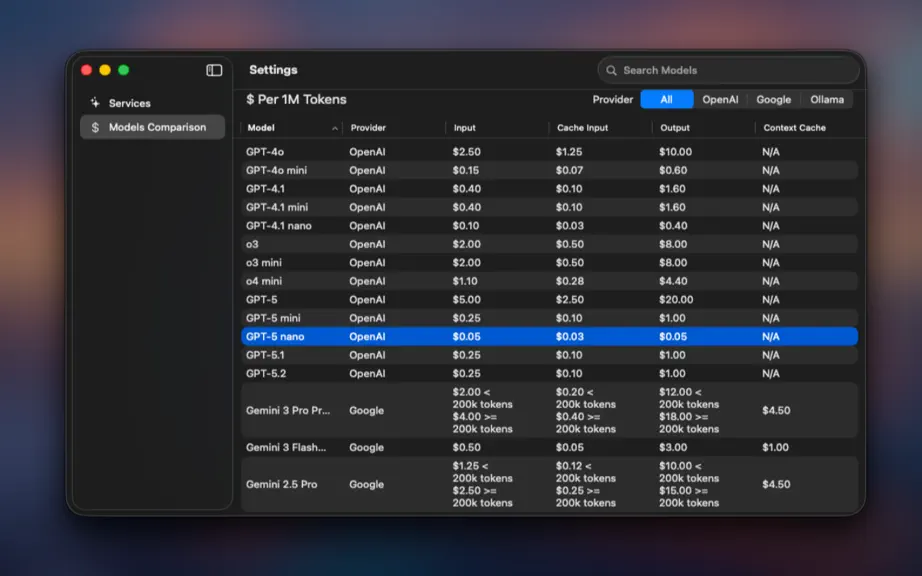The height and width of the screenshot is (576, 922).
Task: Select the GPT-5.1 model name
Action: pyautogui.click(x=265, y=355)
